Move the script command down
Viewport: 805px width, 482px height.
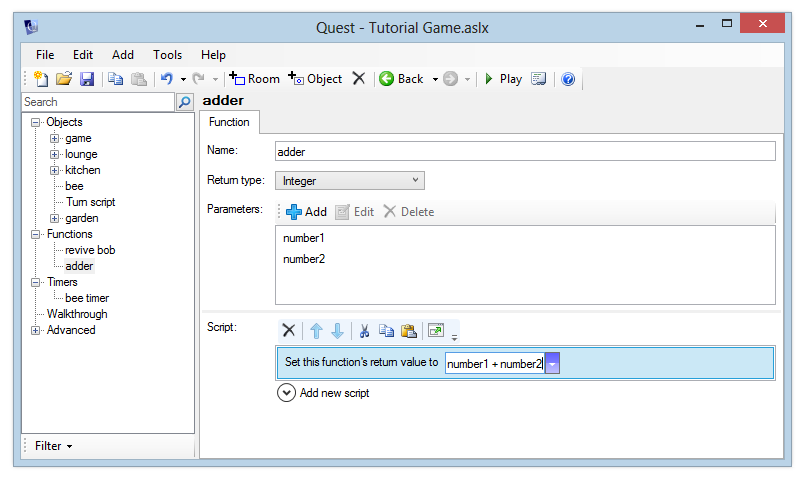point(337,331)
